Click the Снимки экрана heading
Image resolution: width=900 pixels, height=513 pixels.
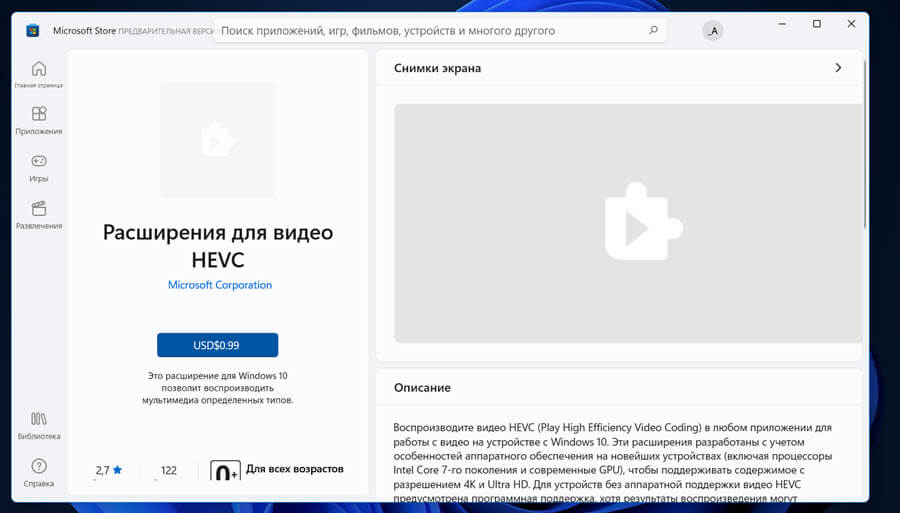click(437, 68)
